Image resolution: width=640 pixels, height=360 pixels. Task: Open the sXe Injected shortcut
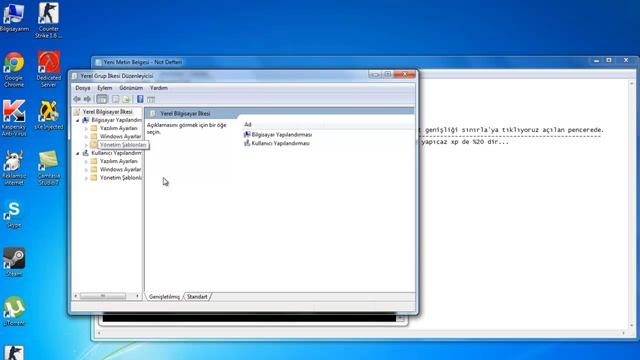pyautogui.click(x=49, y=115)
